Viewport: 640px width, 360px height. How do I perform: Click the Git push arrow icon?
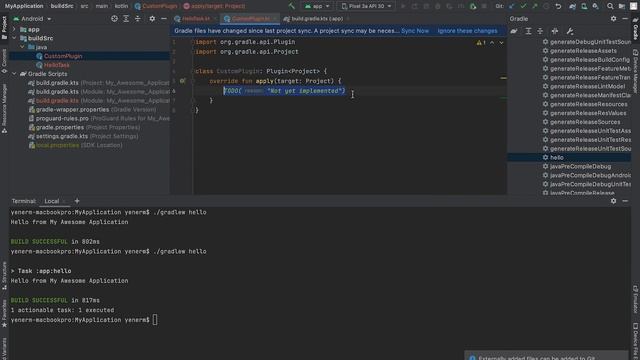pos(534,6)
